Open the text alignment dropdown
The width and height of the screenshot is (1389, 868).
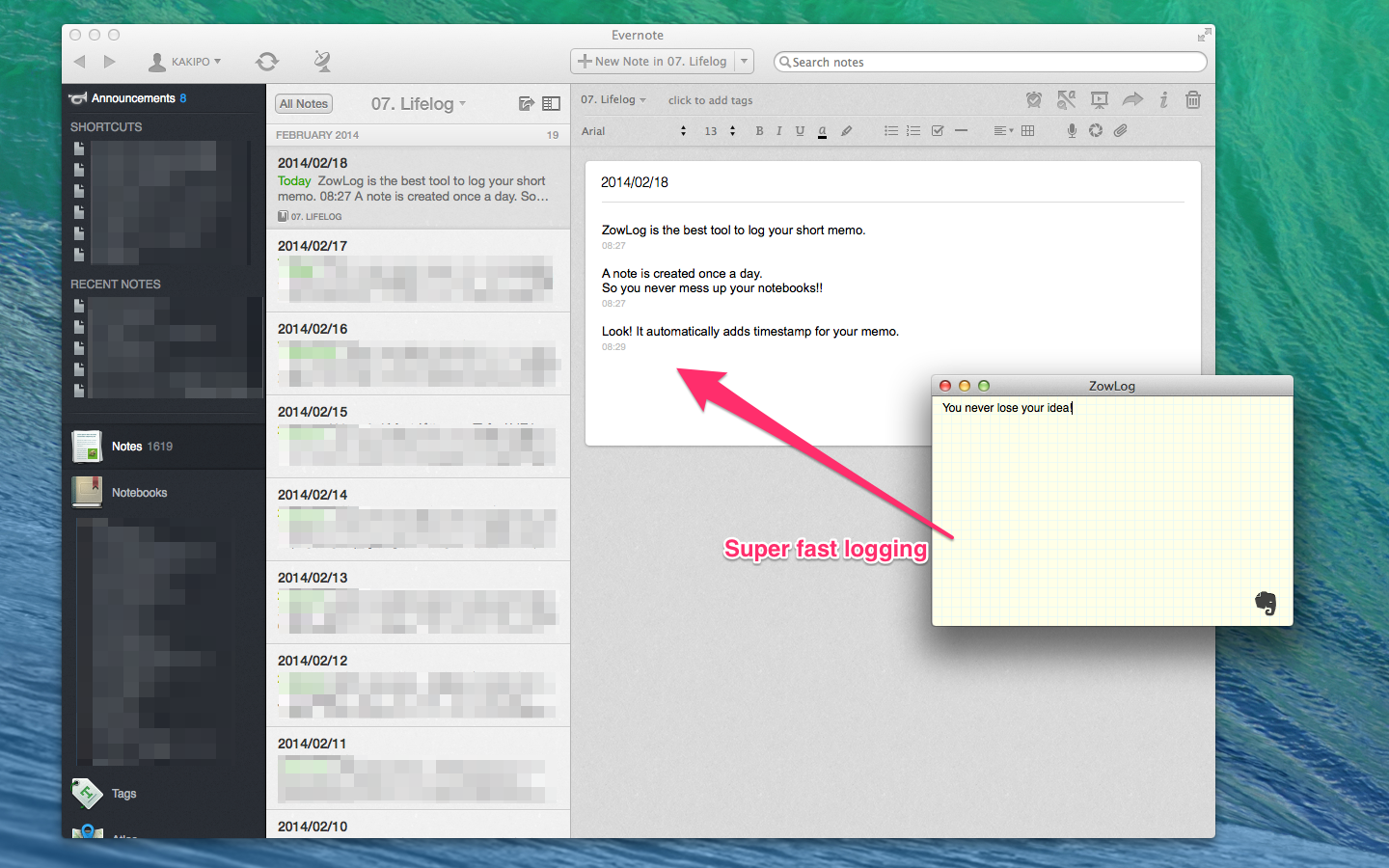pos(1003,131)
